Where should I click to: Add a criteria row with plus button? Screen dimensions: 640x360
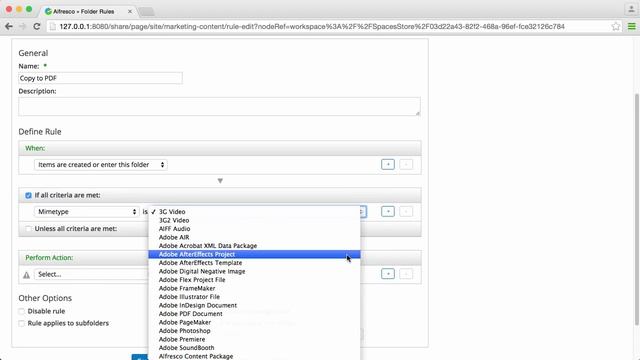point(388,211)
